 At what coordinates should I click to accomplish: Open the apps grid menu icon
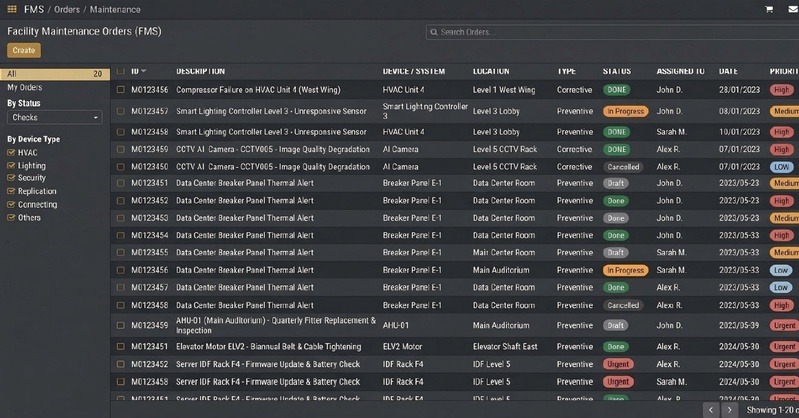click(12, 9)
